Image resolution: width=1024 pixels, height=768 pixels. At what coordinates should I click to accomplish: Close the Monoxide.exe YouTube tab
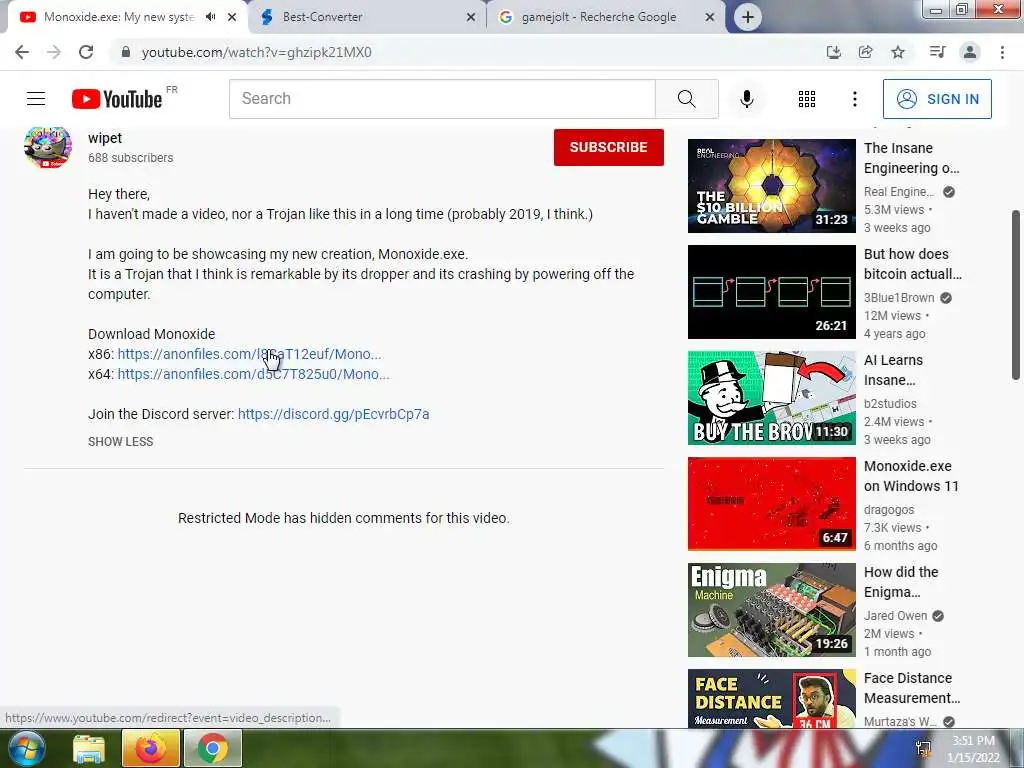tap(232, 17)
